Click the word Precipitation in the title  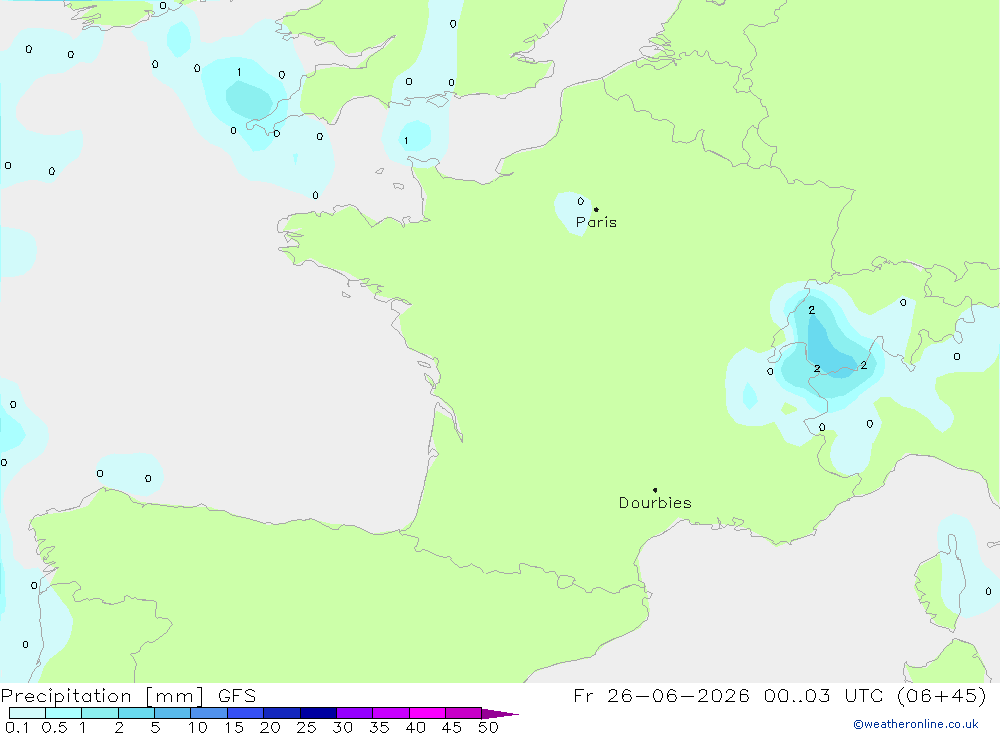click(66, 695)
